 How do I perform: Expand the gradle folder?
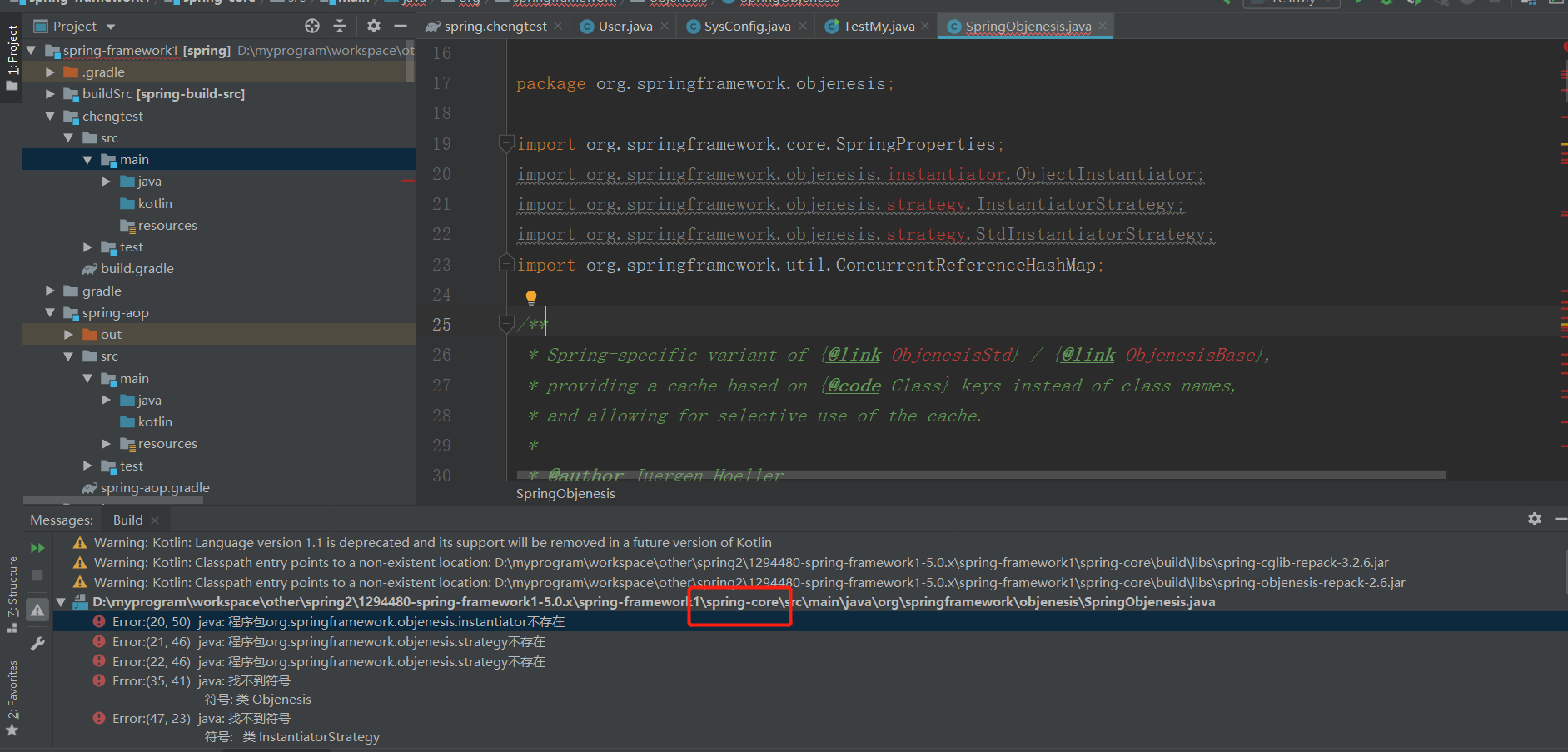point(50,291)
